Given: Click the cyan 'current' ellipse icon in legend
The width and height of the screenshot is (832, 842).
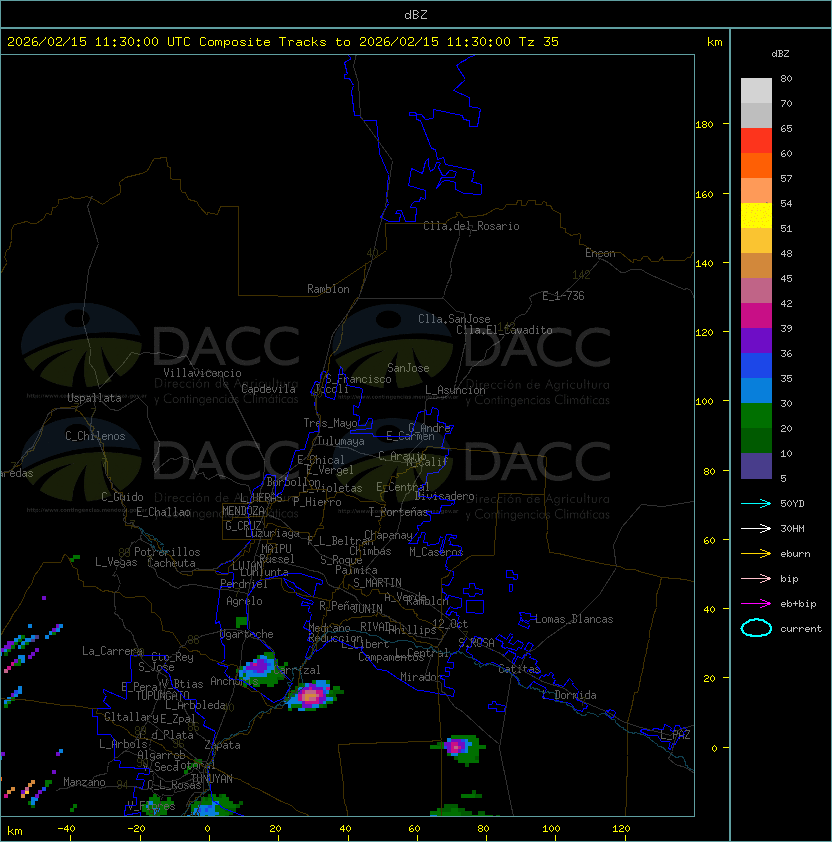Looking at the screenshot, I should point(756,628).
